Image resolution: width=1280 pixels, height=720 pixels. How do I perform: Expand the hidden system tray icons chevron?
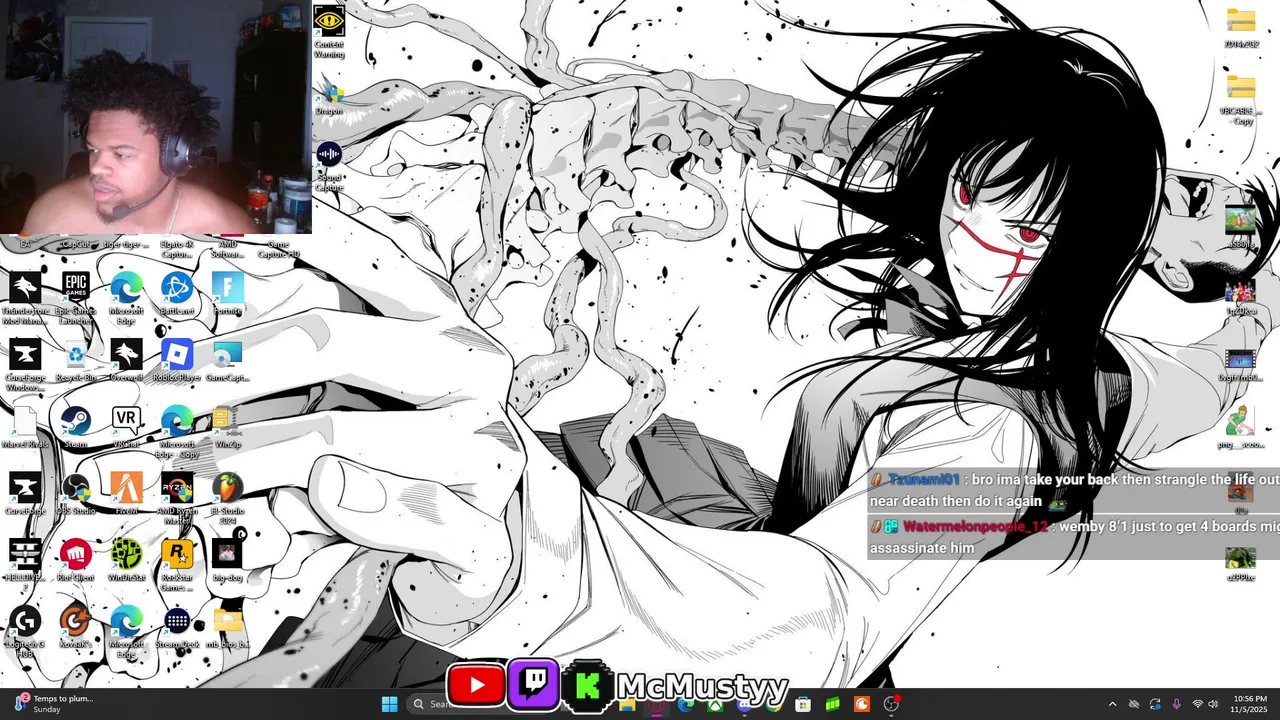click(x=1112, y=704)
